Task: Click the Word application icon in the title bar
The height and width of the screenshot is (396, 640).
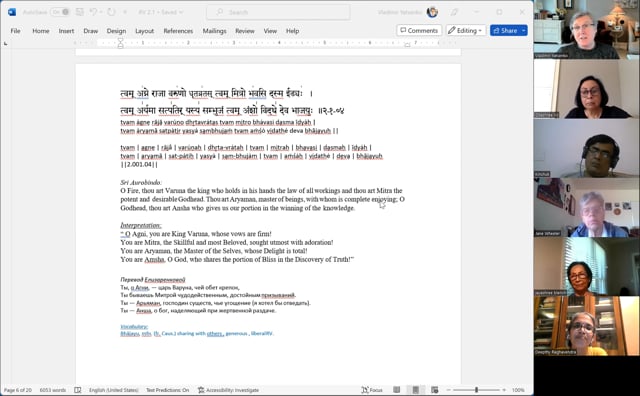Action: [12, 12]
